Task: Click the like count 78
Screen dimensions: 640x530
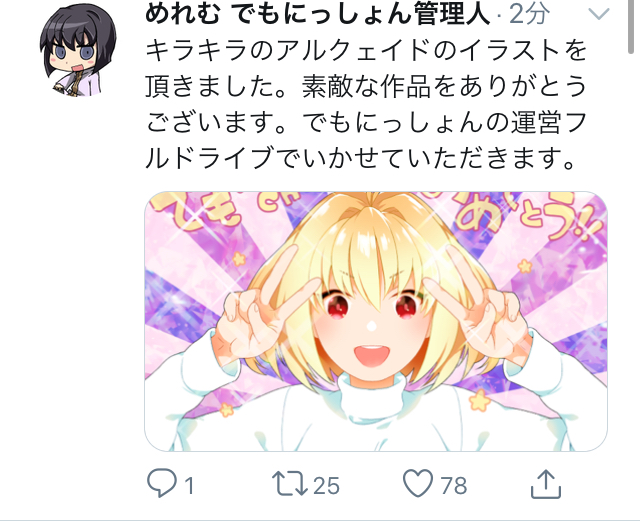Action: (x=454, y=486)
